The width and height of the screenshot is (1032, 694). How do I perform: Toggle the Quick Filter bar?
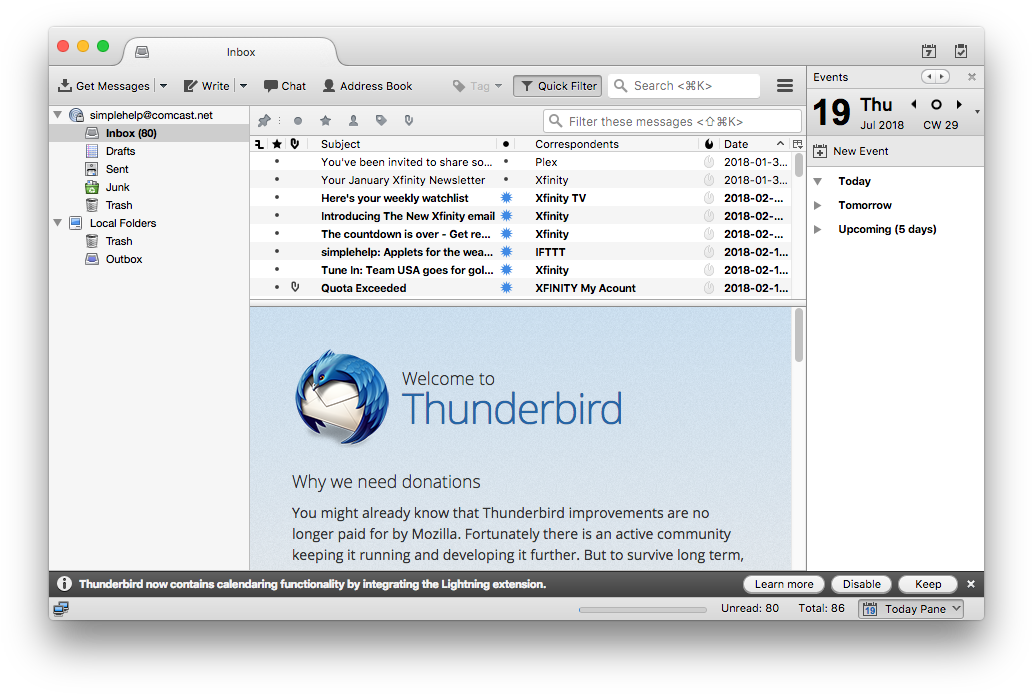coord(556,86)
